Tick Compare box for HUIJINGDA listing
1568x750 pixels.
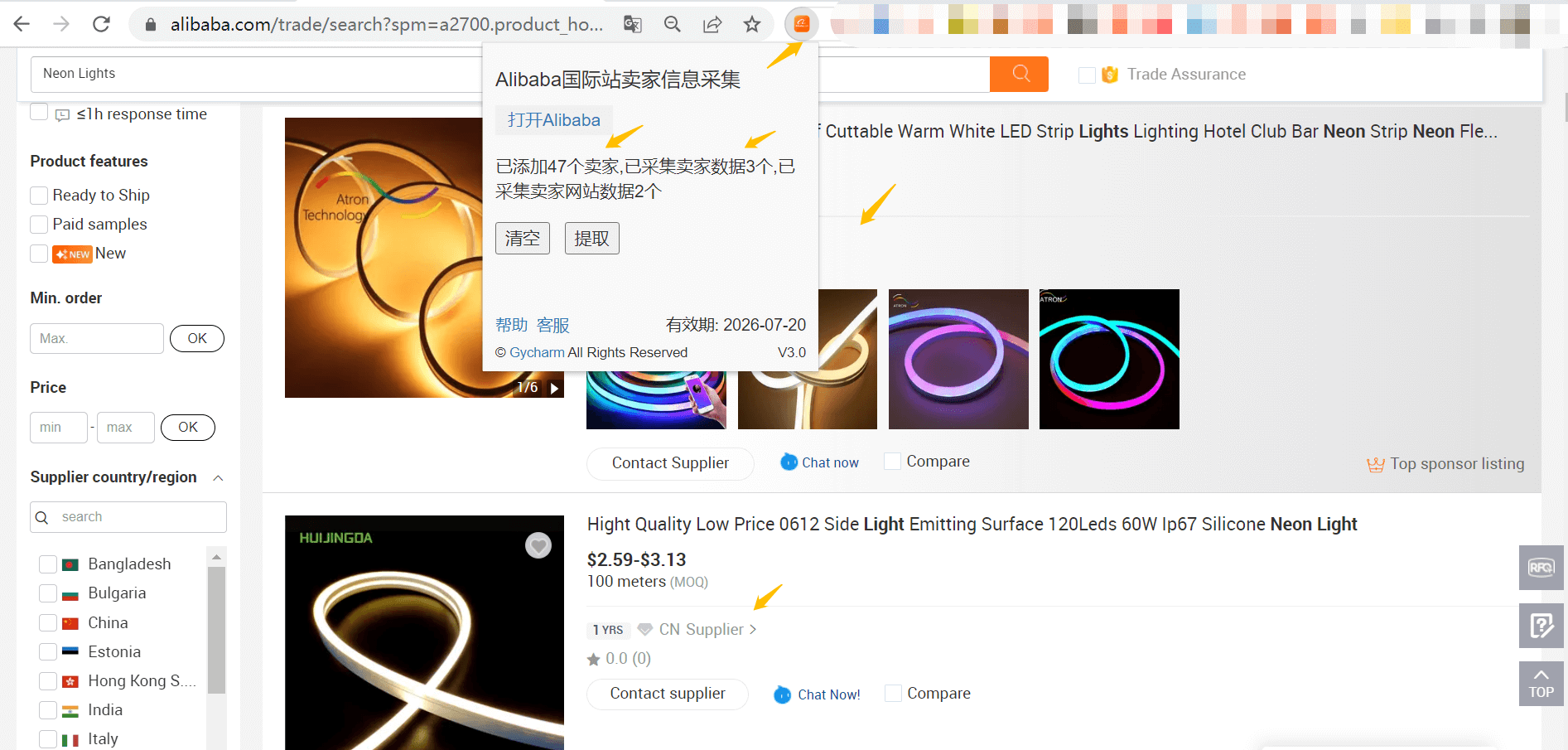click(x=893, y=694)
